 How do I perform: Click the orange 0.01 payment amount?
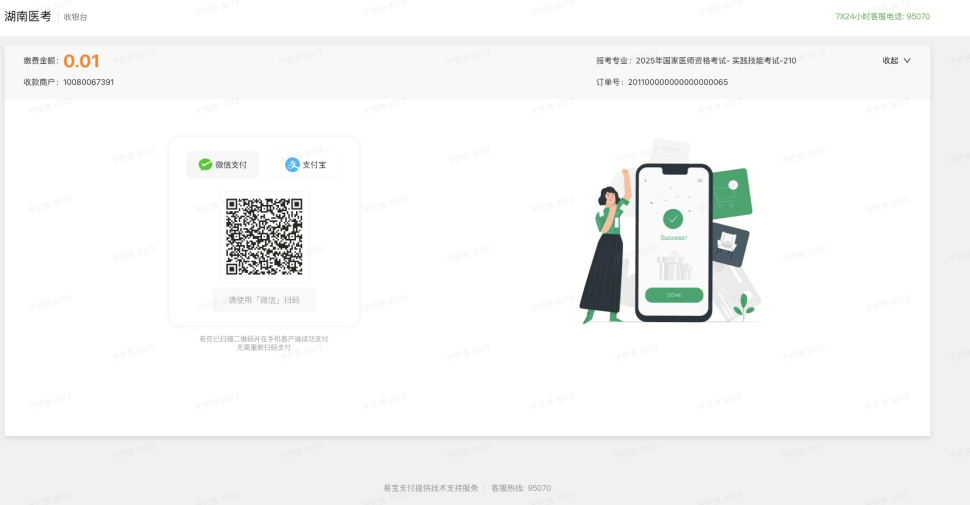click(x=81, y=61)
